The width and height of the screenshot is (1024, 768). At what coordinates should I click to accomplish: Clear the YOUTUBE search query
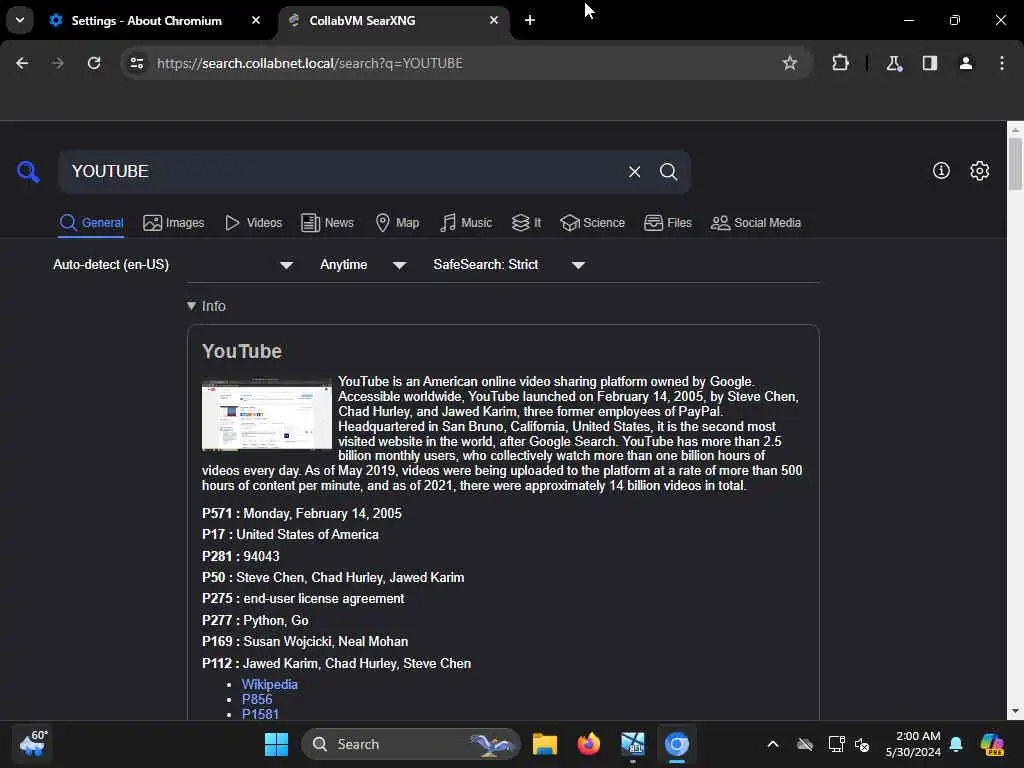pos(634,172)
